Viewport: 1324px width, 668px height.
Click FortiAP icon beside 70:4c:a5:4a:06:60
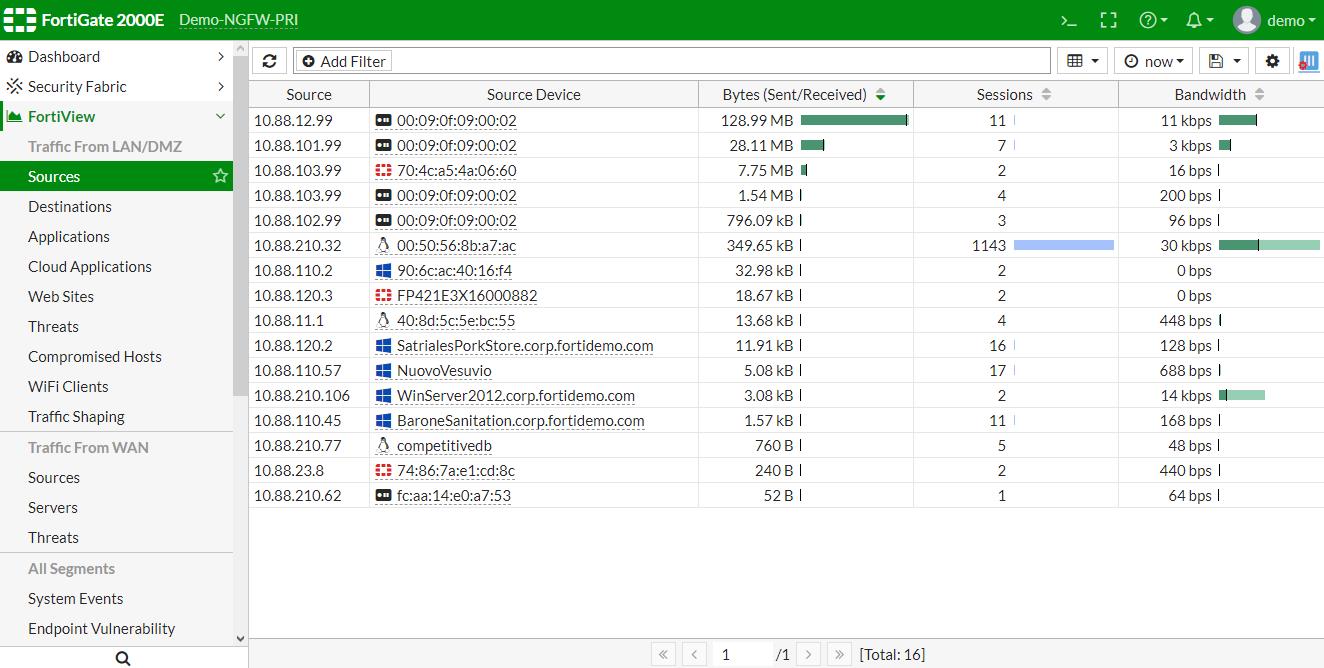pos(383,170)
